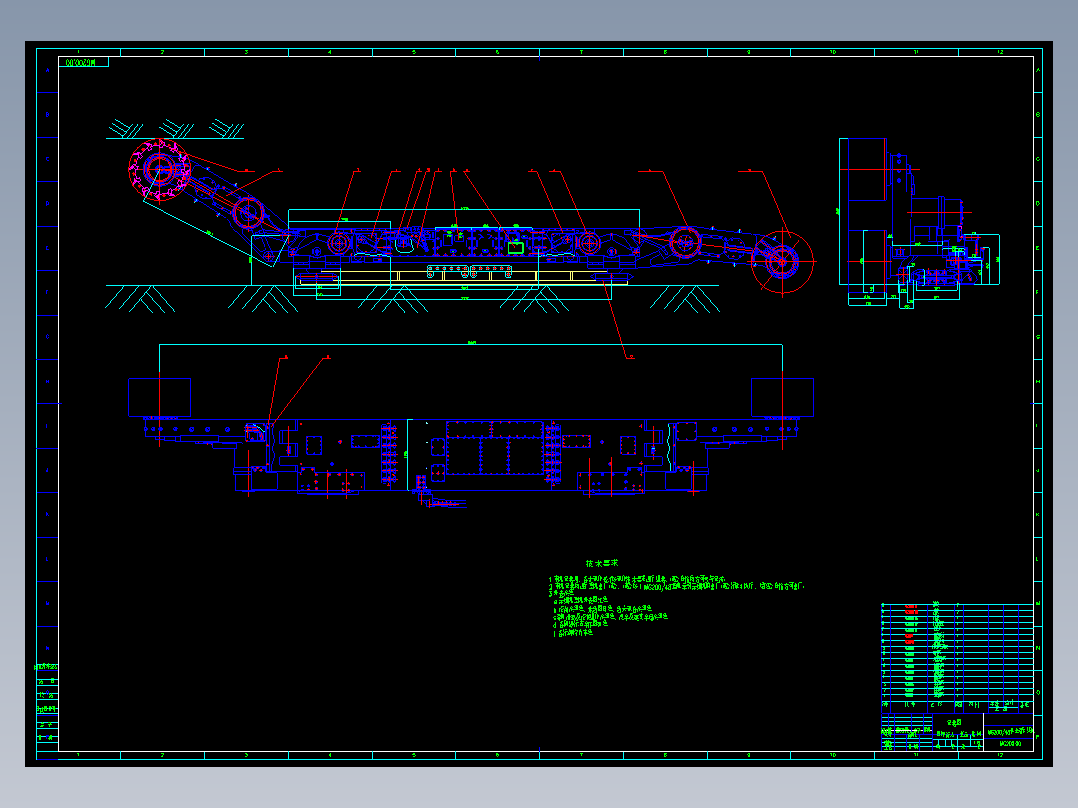Screen dimensions: 1078x808
Task: Click zone number 10 on the bottom border
Action: point(833,755)
